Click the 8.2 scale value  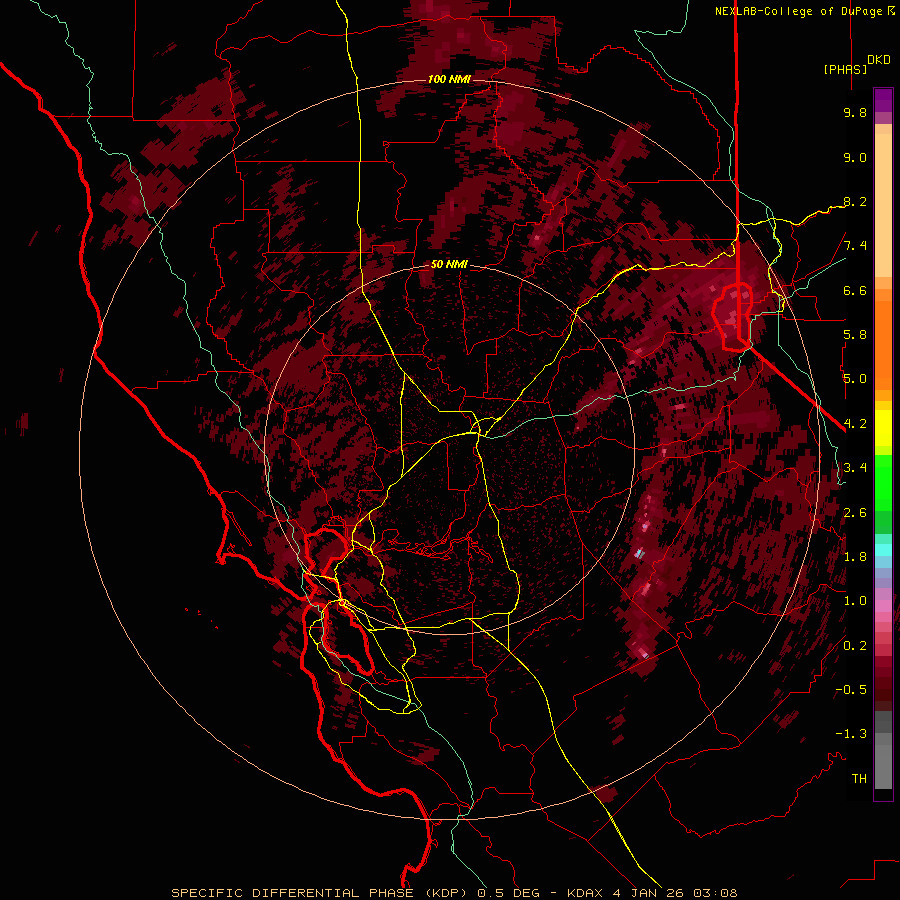(x=855, y=201)
